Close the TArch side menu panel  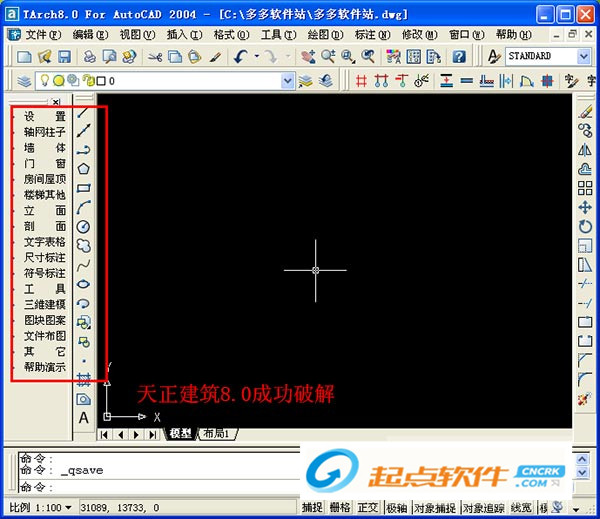(56, 102)
